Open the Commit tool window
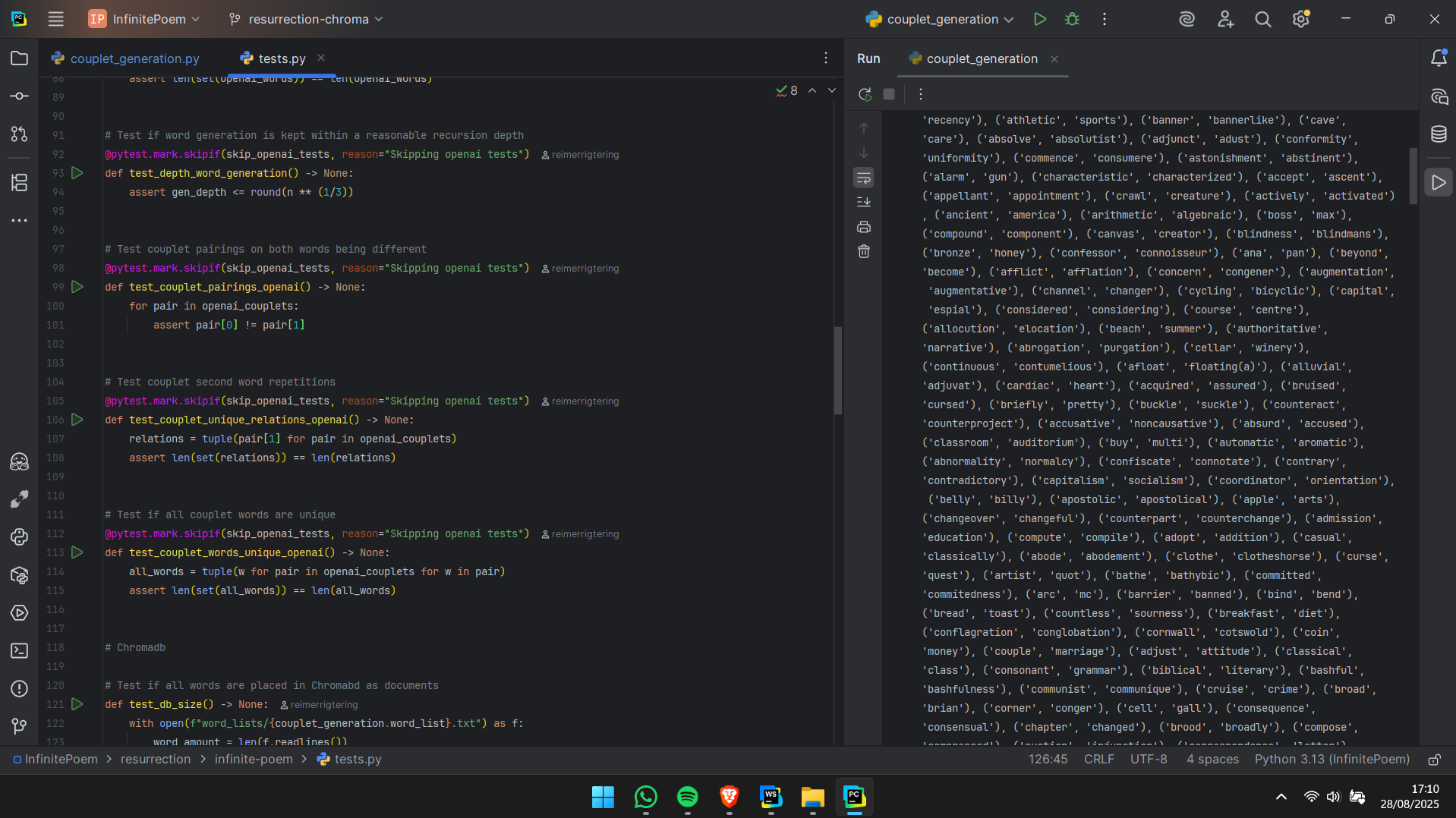The height and width of the screenshot is (818, 1456). pyautogui.click(x=20, y=96)
